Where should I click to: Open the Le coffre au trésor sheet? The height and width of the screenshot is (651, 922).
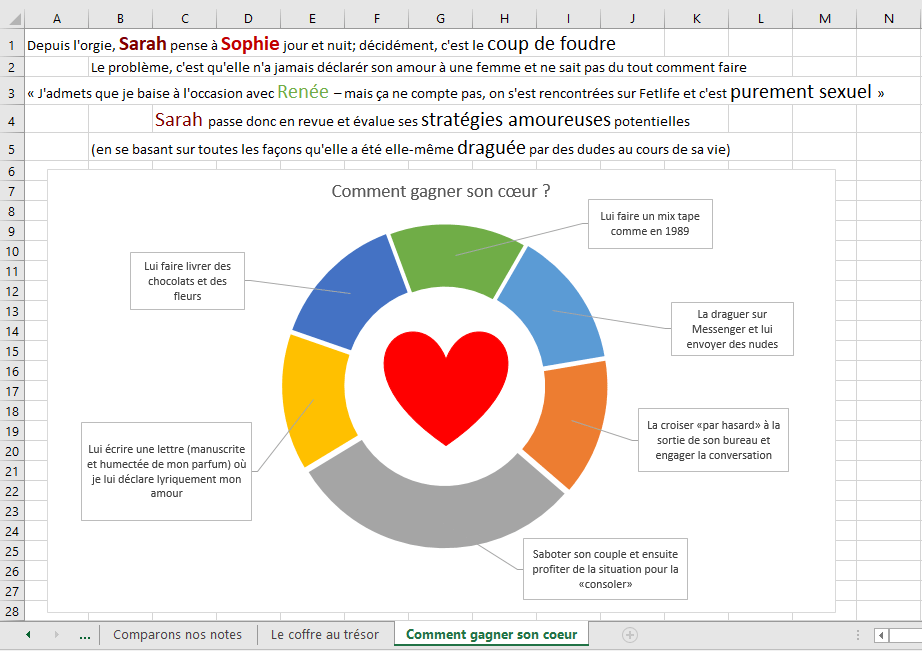tap(325, 635)
